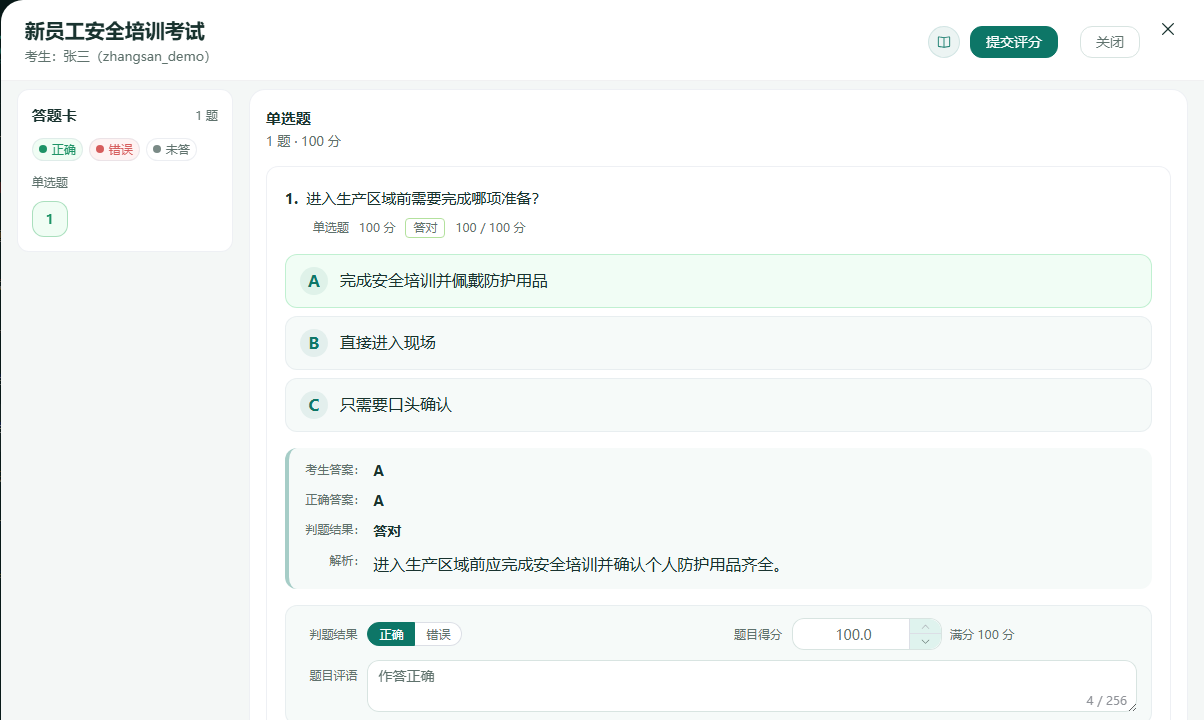The width and height of the screenshot is (1204, 720).
Task: Select option B 直接进入现场
Action: 718,343
